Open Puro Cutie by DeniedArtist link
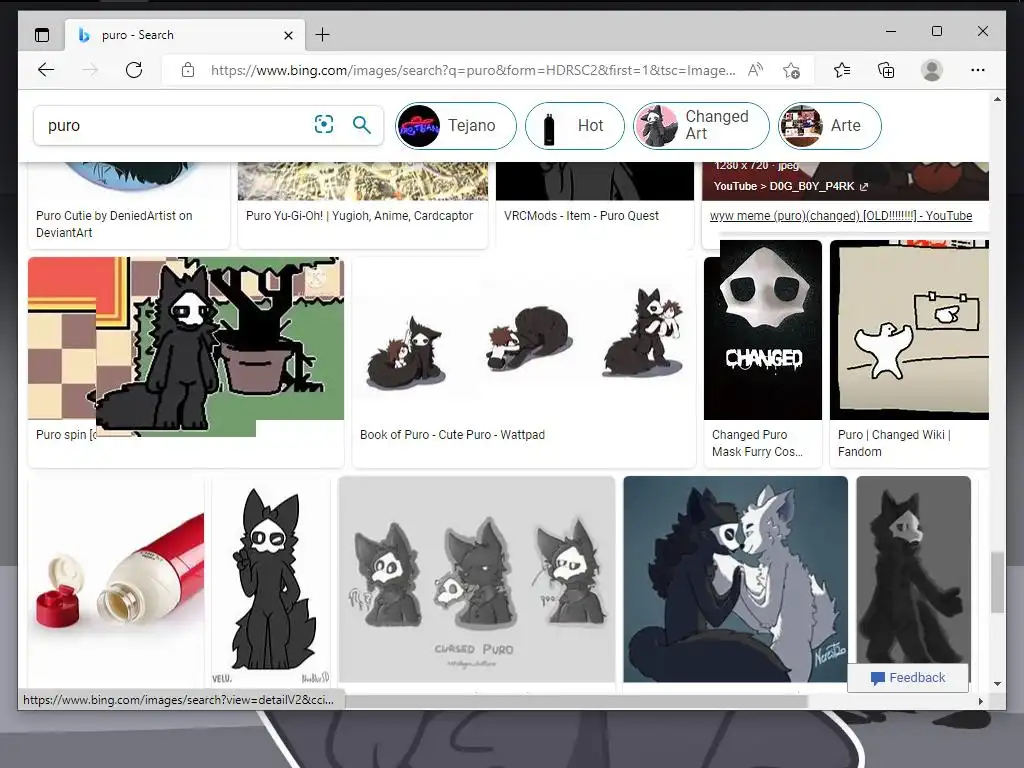Image resolution: width=1024 pixels, height=768 pixels. point(114,224)
